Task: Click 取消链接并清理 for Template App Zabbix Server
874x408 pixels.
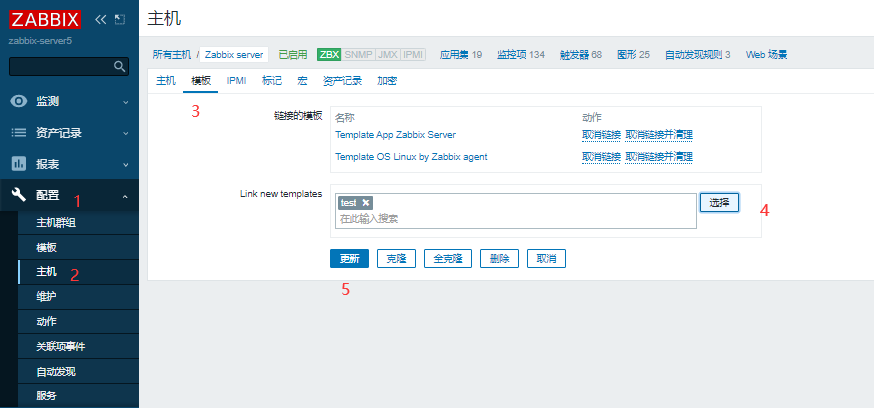Action: (x=659, y=135)
